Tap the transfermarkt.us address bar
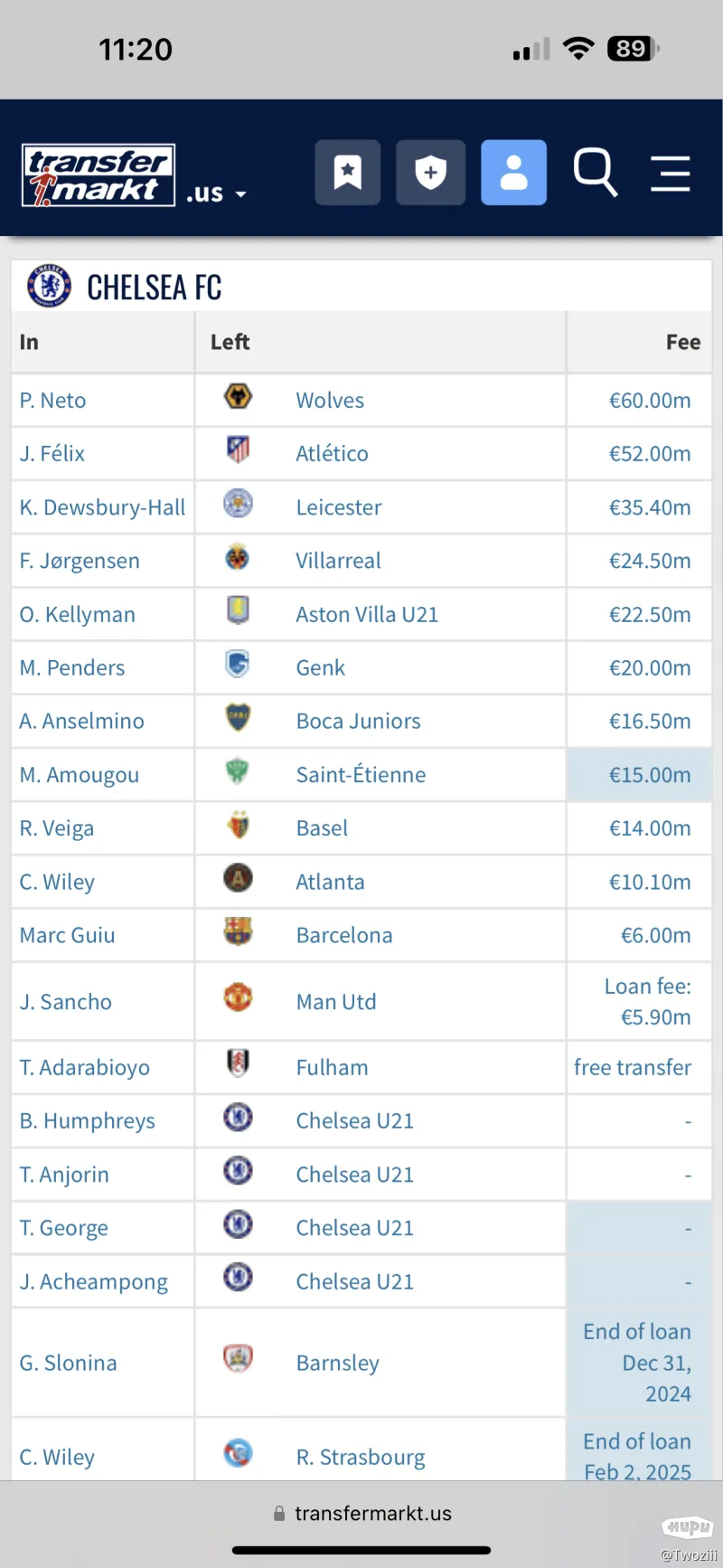 (x=361, y=1513)
